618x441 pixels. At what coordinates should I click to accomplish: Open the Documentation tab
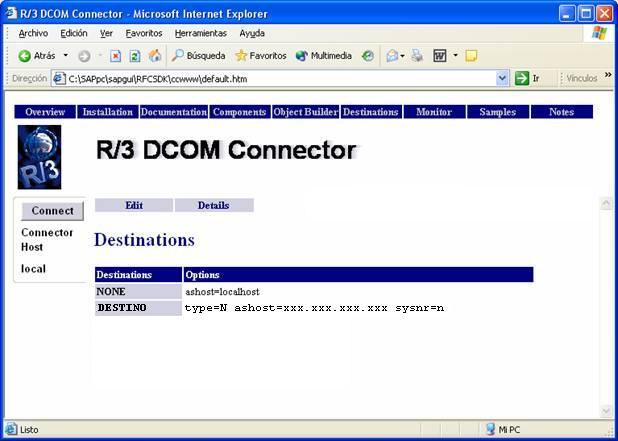point(173,112)
